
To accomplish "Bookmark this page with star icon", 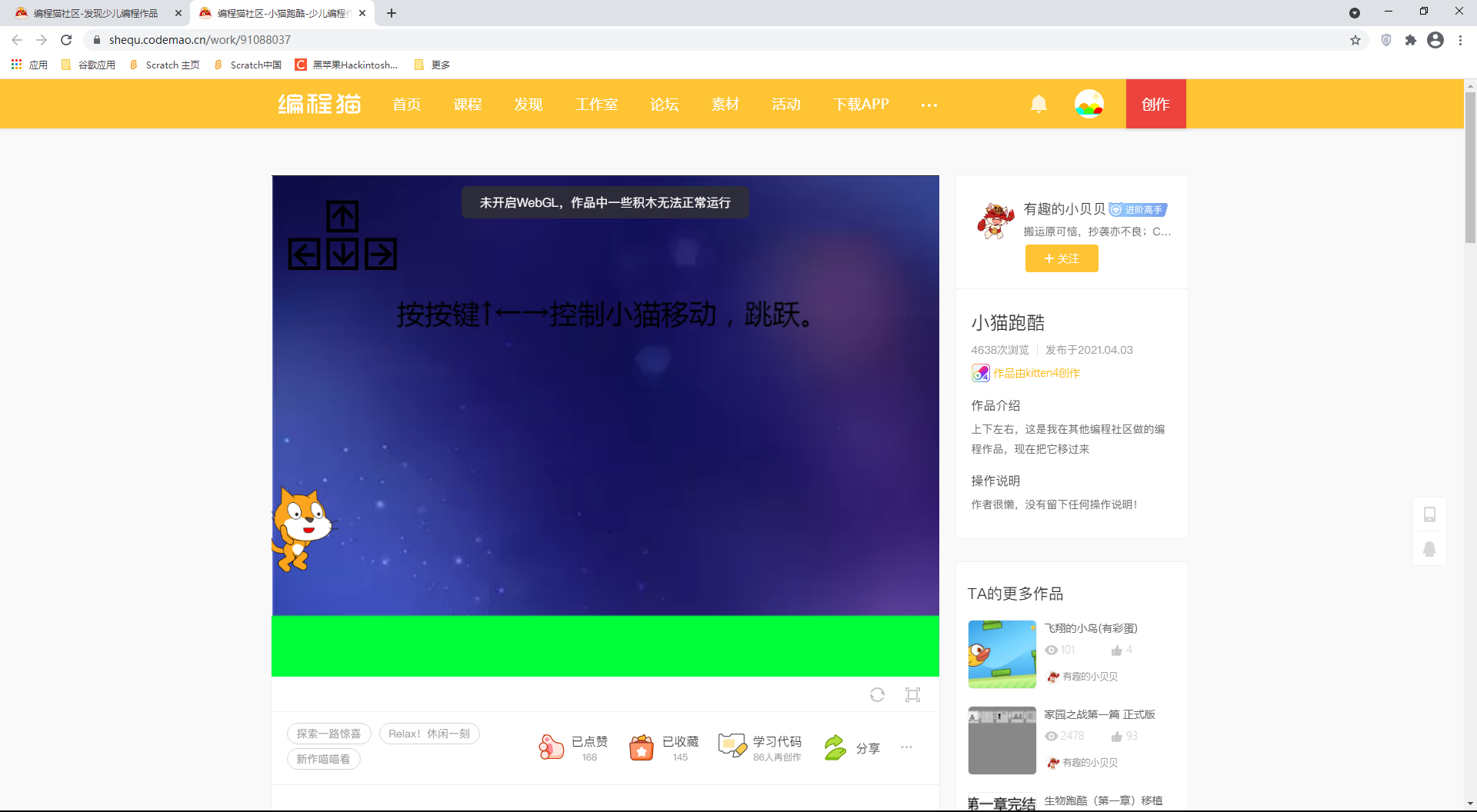I will [1355, 40].
